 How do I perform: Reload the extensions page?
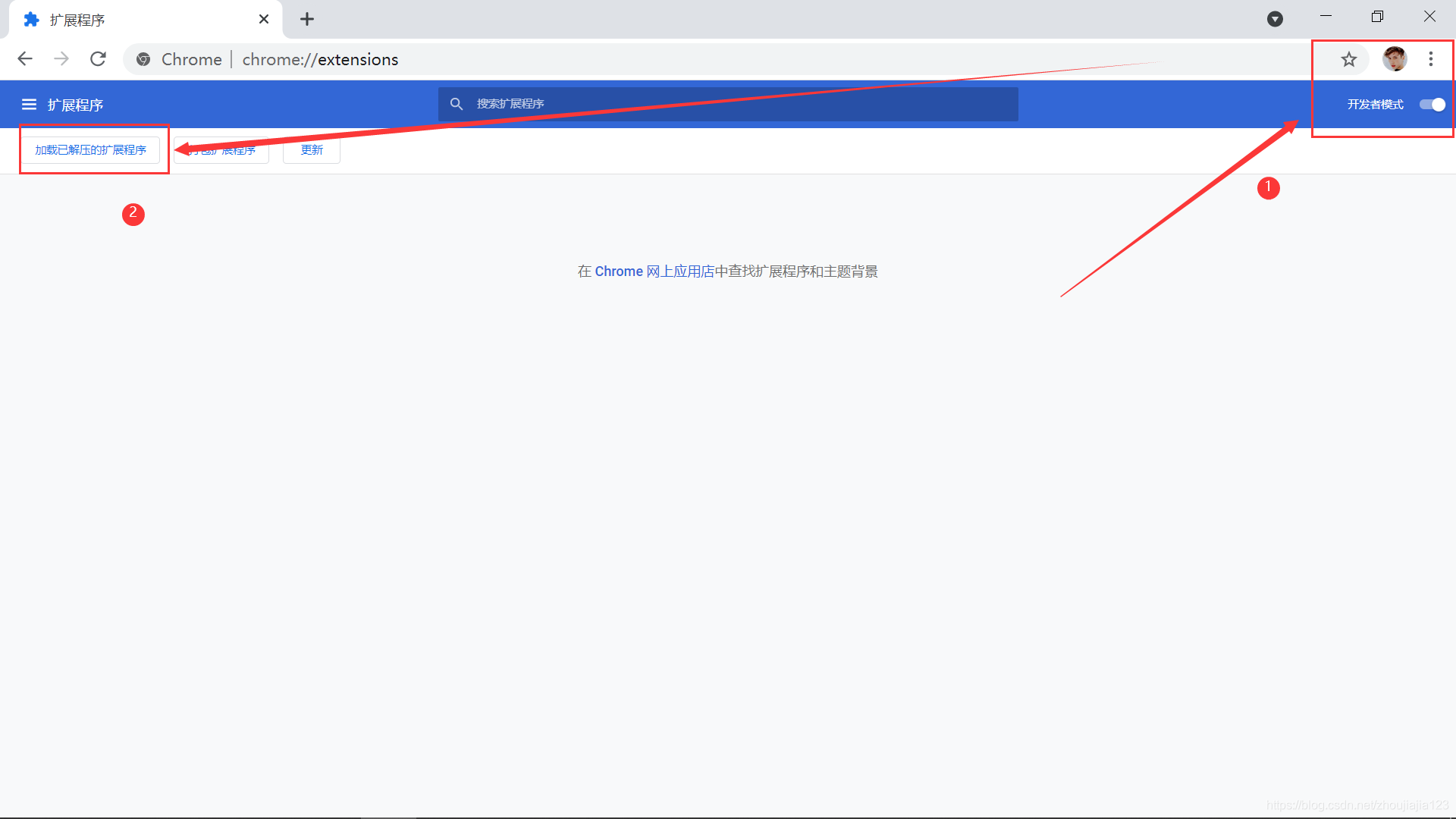pos(98,59)
